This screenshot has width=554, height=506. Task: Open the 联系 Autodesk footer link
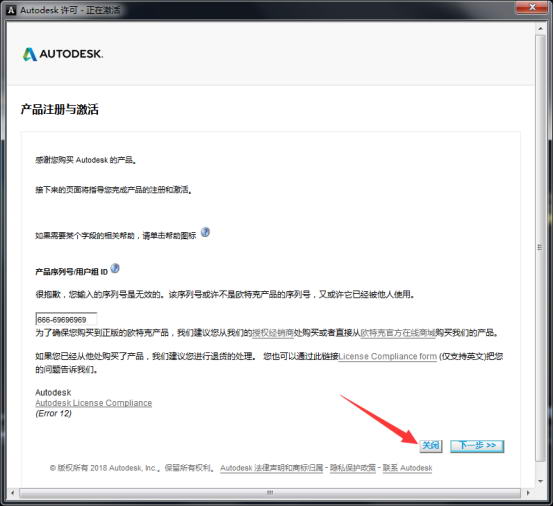(407, 468)
